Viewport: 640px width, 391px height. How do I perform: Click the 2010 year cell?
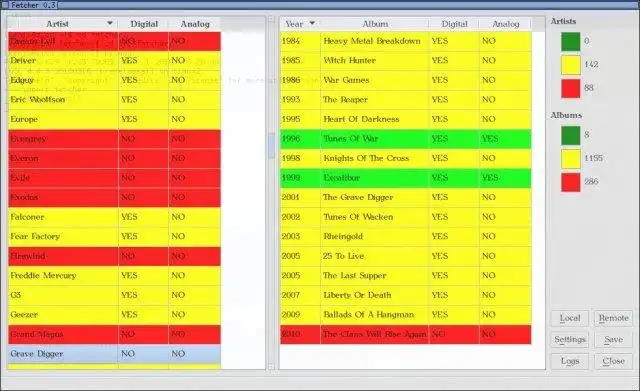coord(300,334)
